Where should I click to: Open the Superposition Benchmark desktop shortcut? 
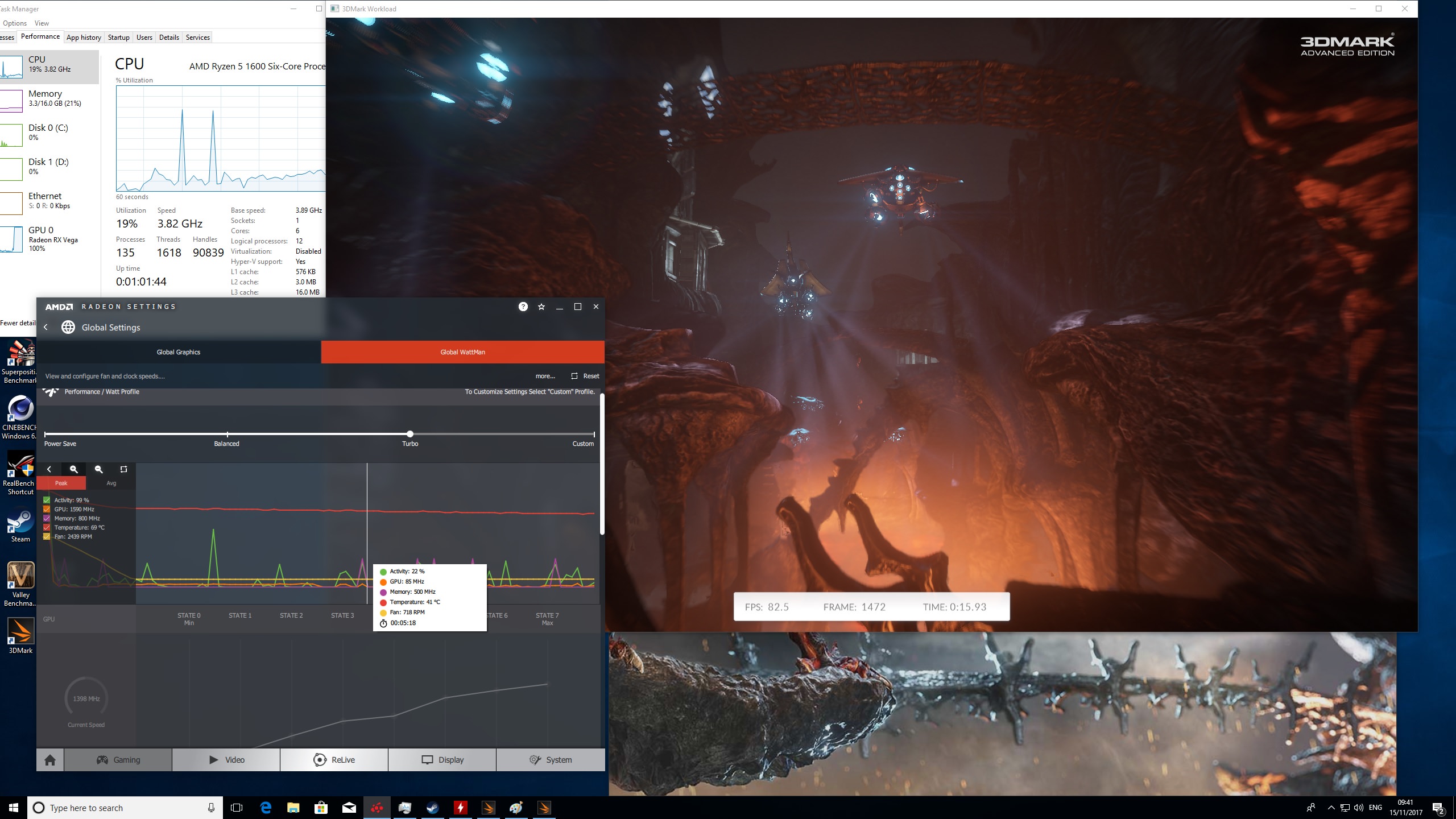tap(19, 362)
